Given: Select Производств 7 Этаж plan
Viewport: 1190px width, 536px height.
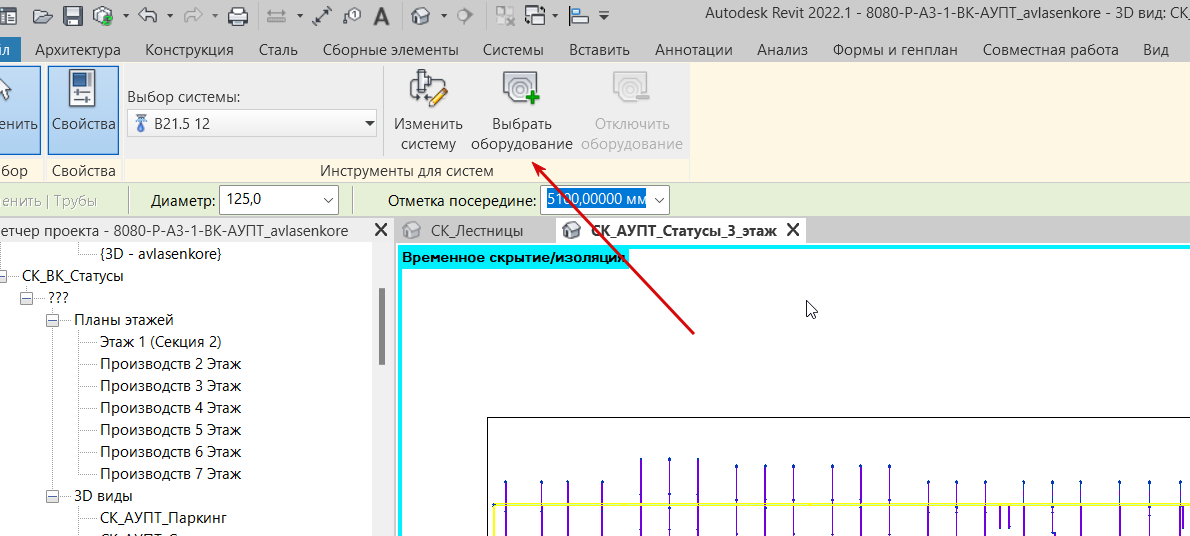Looking at the screenshot, I should tap(171, 474).
